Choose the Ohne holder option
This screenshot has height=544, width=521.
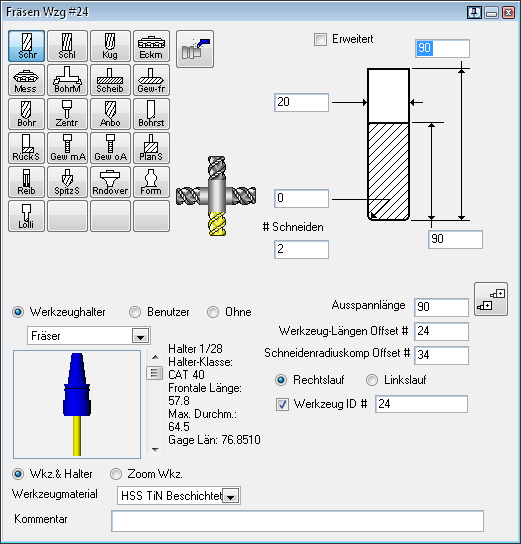[213, 312]
